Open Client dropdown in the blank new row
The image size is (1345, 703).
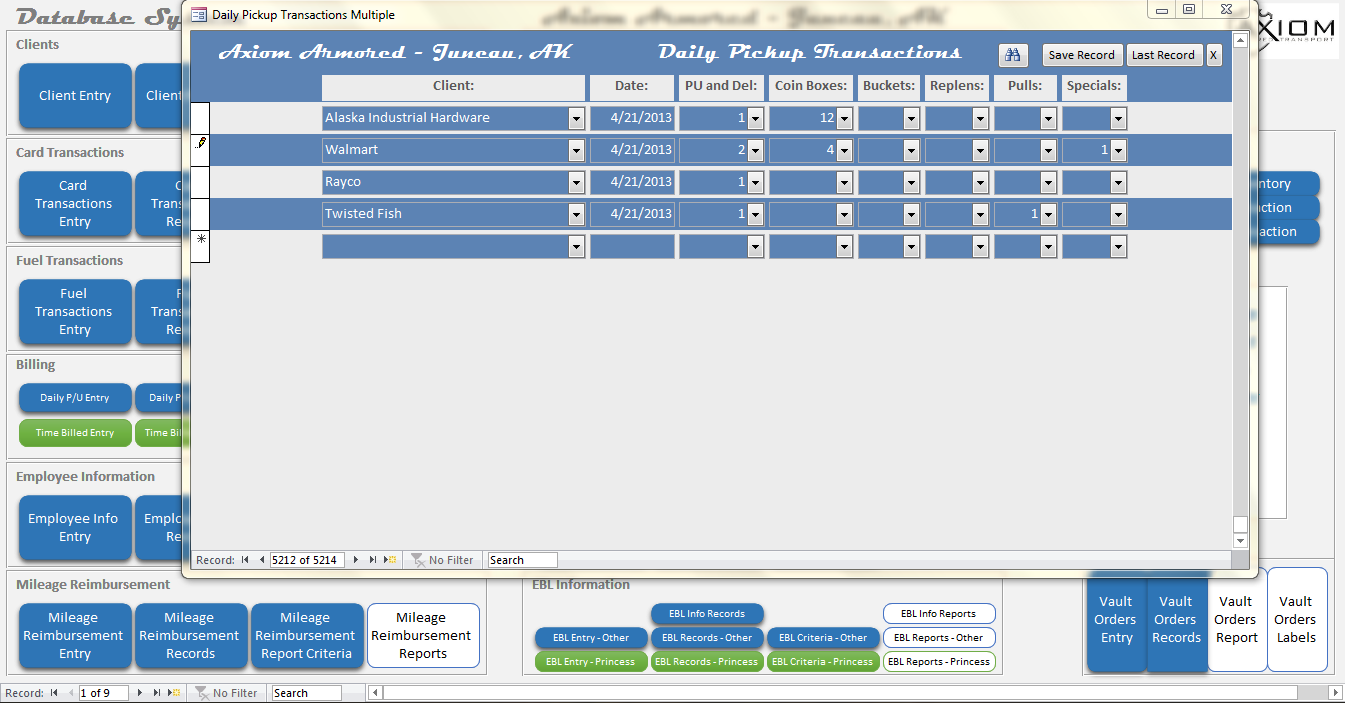click(x=576, y=247)
